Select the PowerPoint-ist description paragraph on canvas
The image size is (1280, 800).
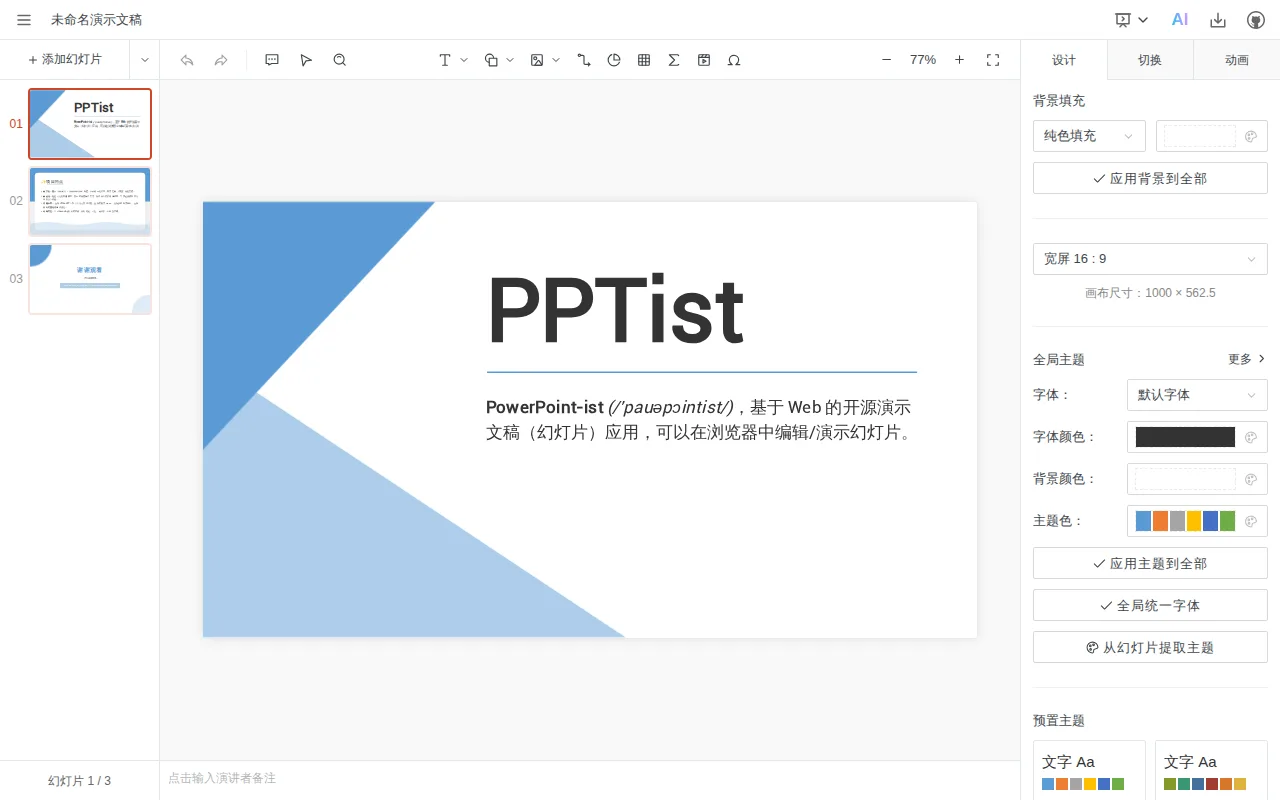click(x=700, y=420)
